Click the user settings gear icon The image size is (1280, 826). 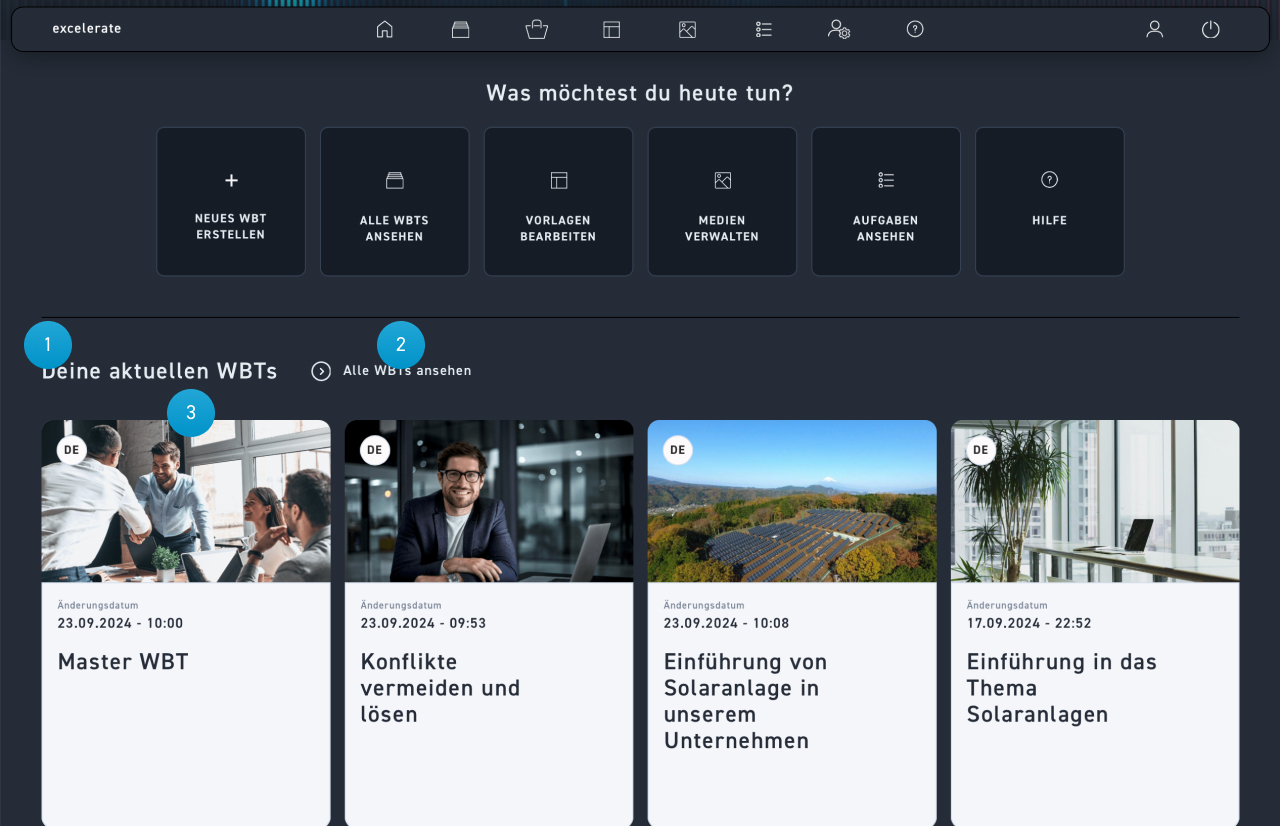838,29
